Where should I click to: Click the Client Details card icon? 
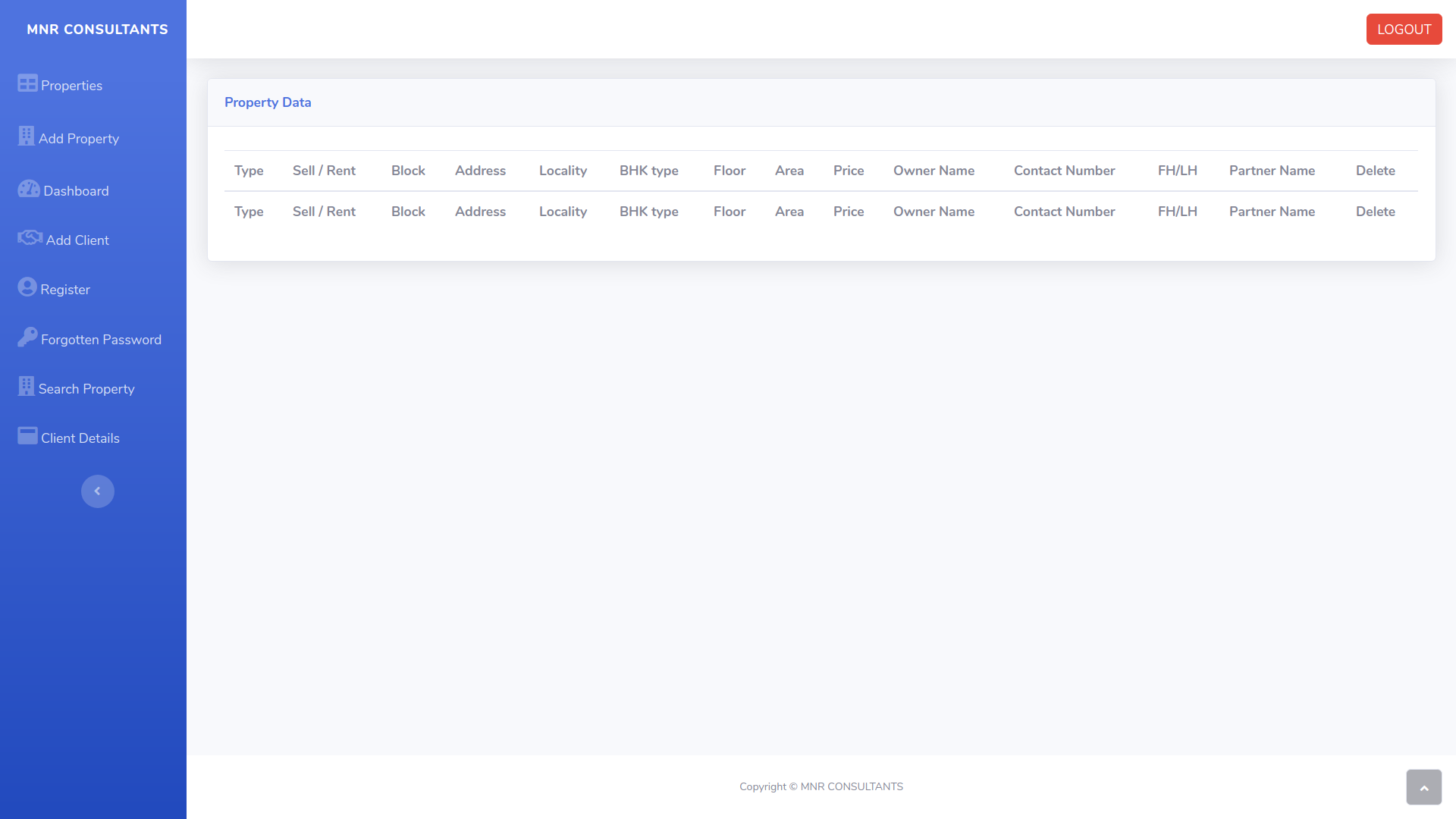click(27, 436)
